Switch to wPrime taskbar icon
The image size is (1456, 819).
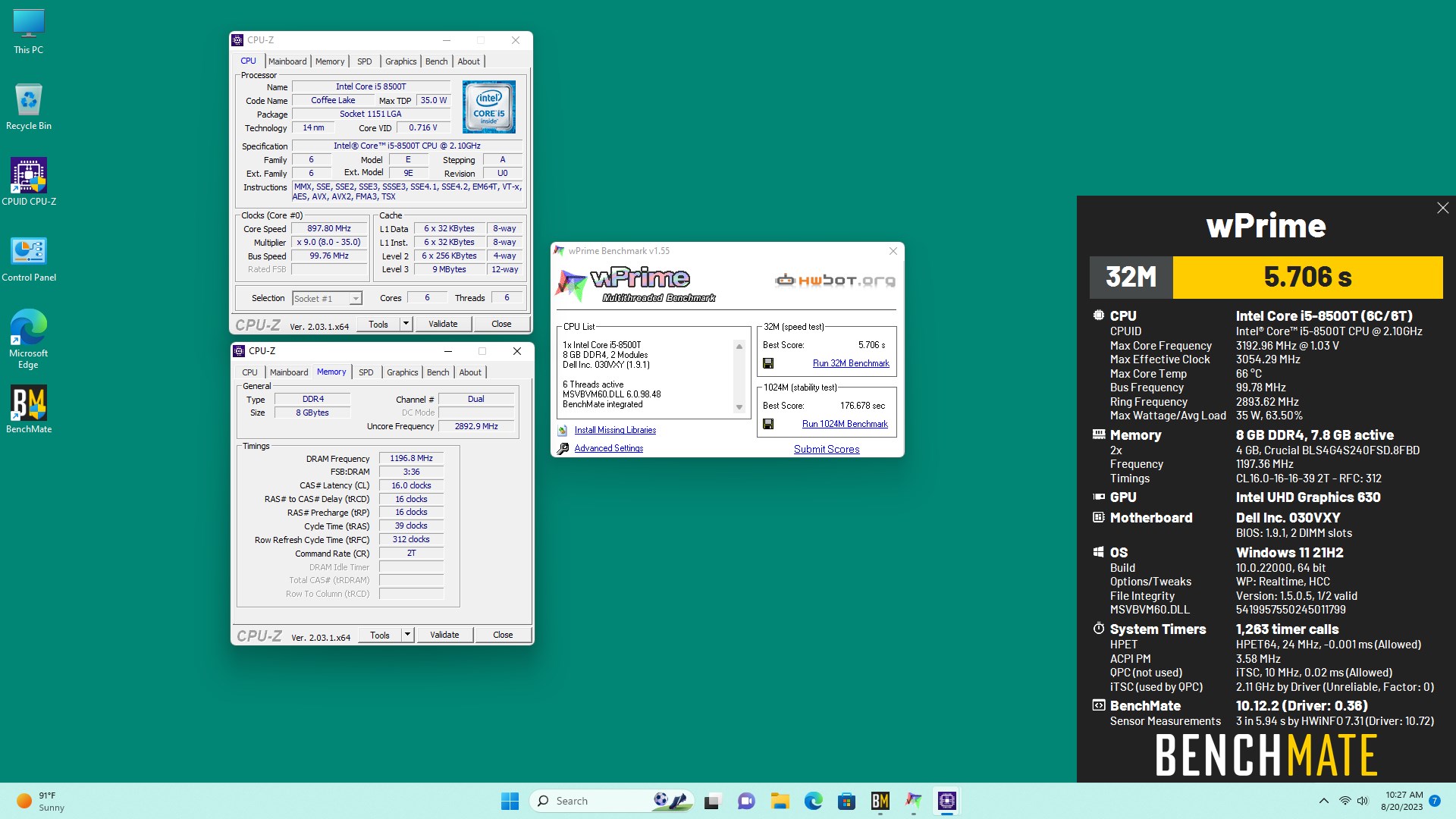coord(914,801)
